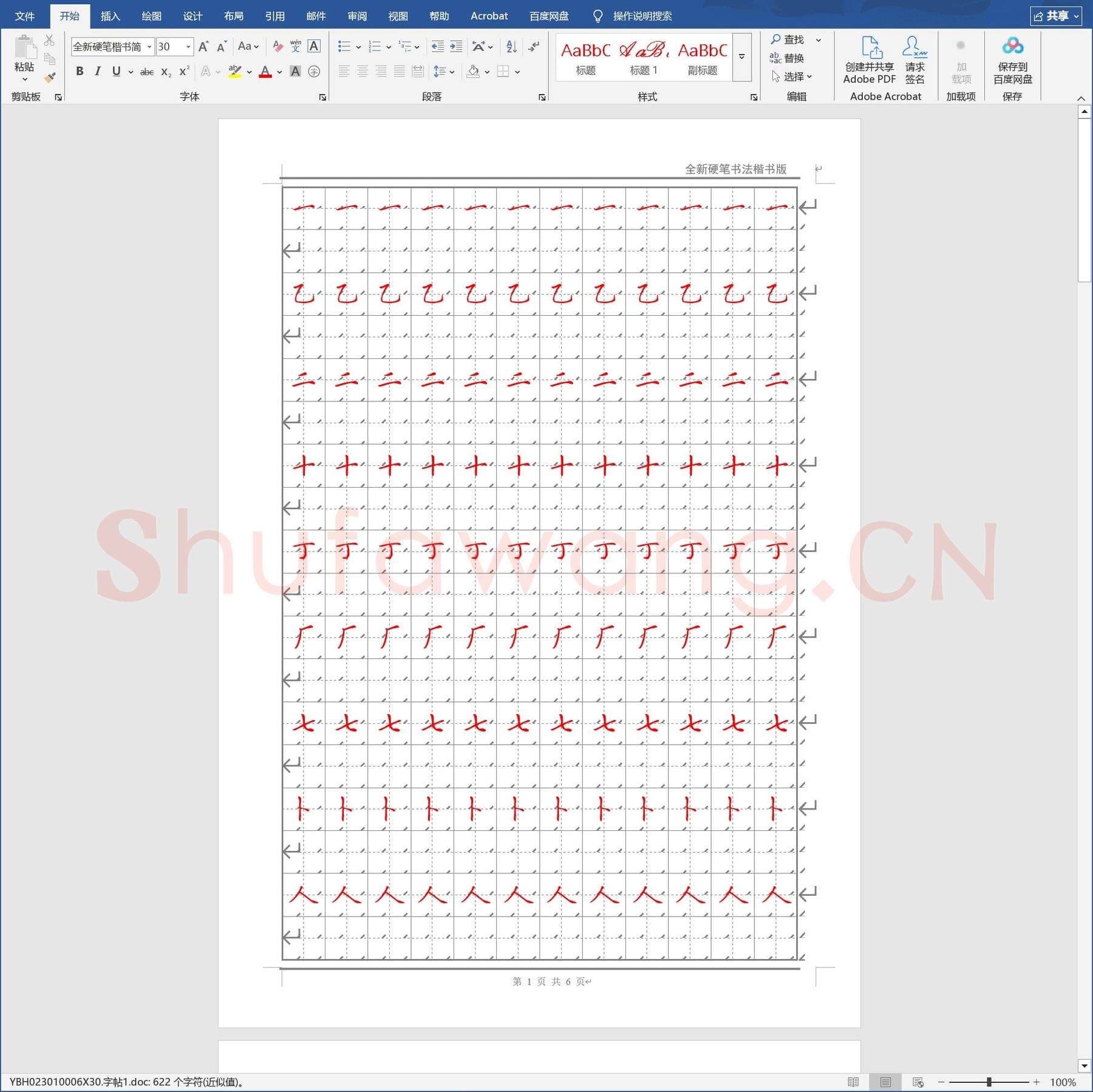
Task: Increase paragraph indent
Action: click(x=456, y=46)
